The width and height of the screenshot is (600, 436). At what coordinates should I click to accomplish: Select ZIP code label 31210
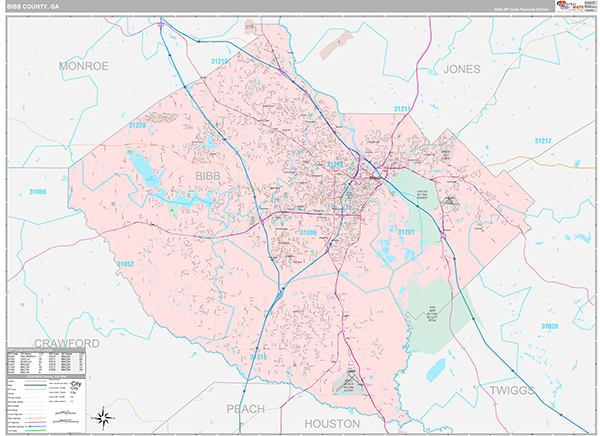(x=219, y=61)
